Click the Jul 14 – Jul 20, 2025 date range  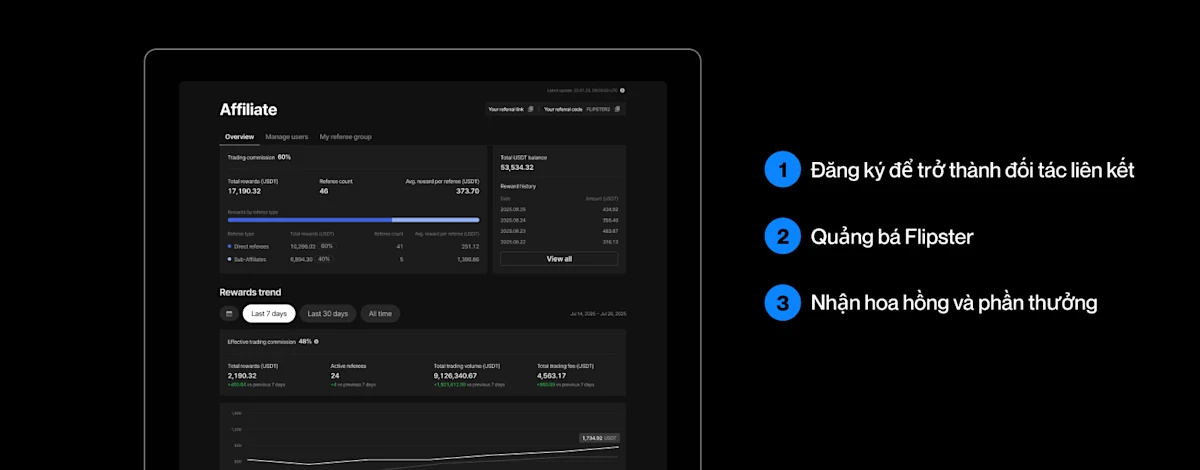[598, 314]
